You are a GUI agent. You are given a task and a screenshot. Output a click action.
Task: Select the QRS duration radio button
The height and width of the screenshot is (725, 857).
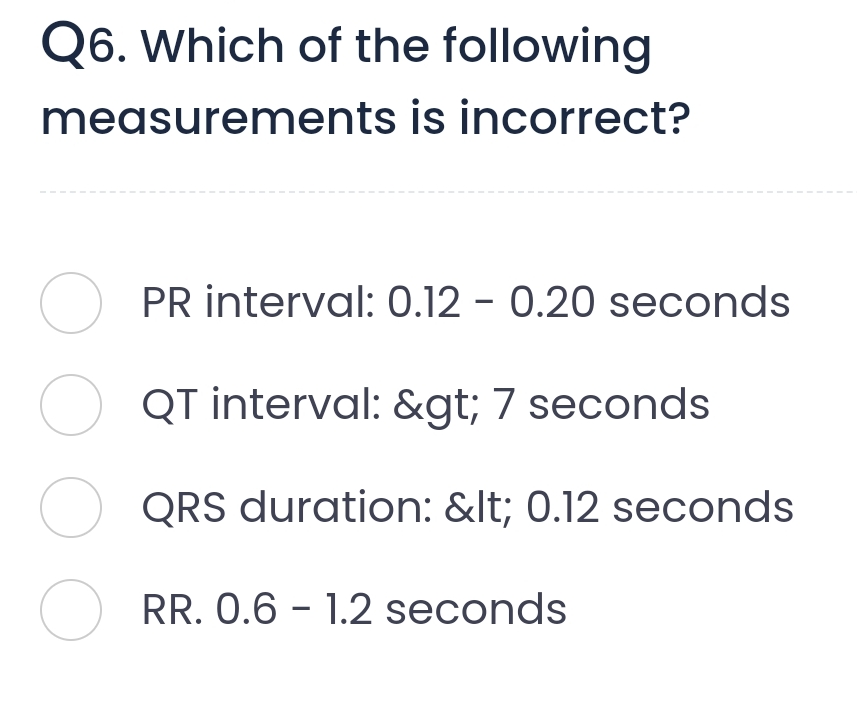(x=70, y=508)
